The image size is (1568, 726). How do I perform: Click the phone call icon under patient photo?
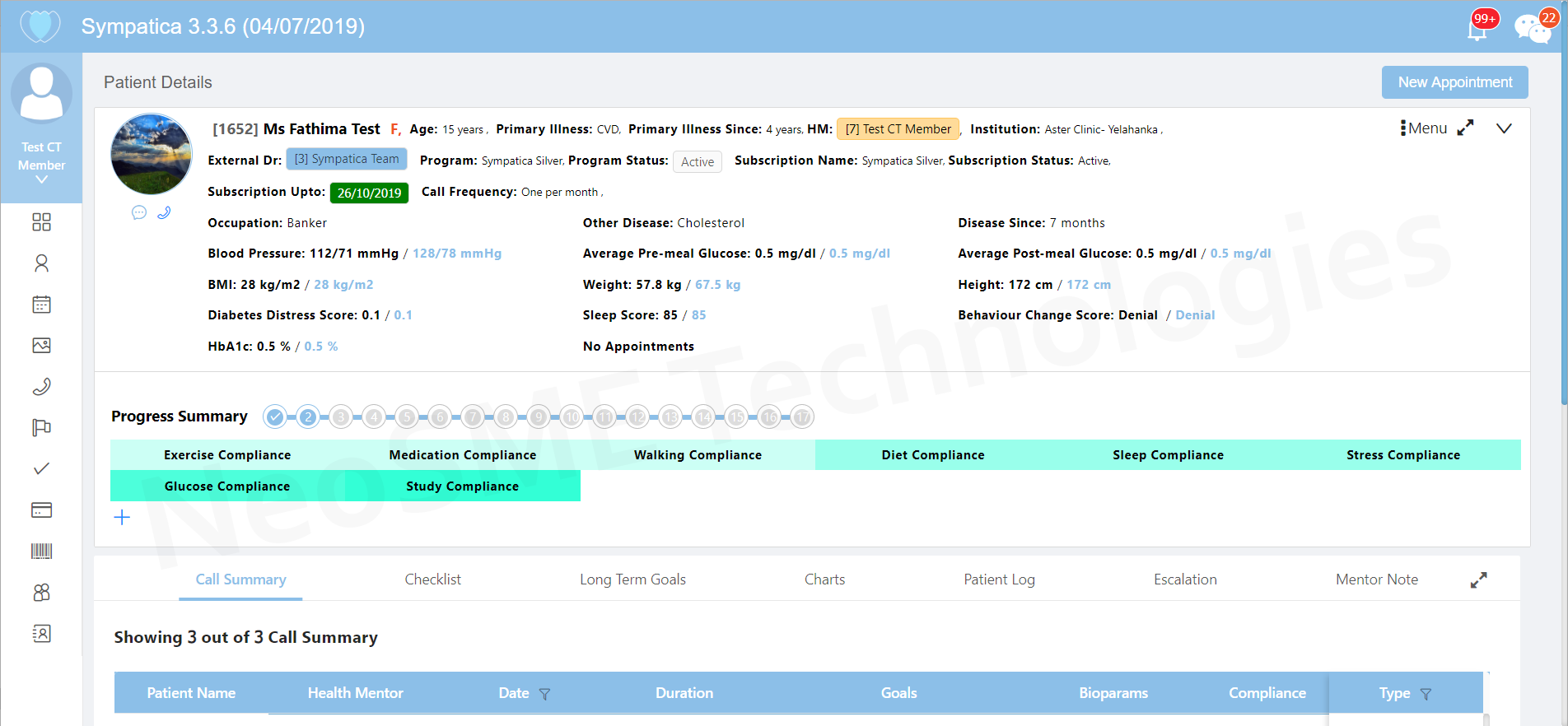[x=164, y=212]
